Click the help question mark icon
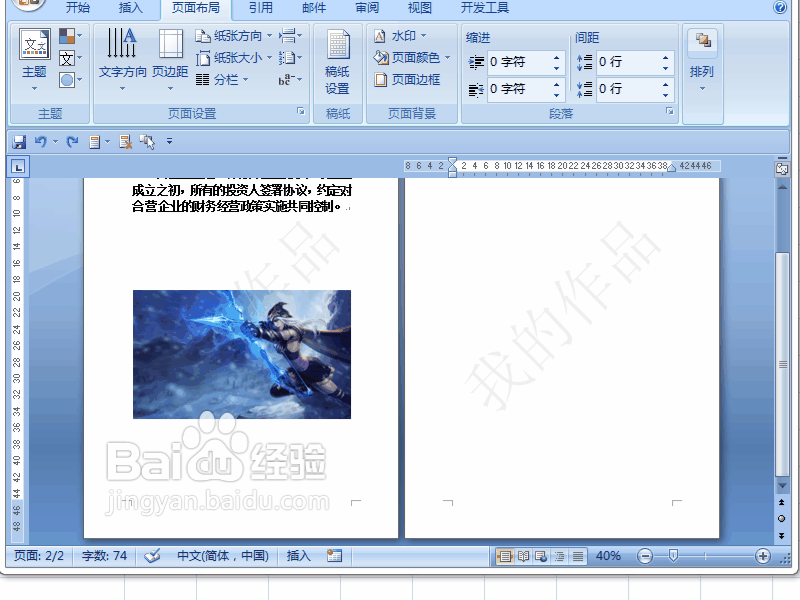Screen dimensions: 800x600 (780, 7)
